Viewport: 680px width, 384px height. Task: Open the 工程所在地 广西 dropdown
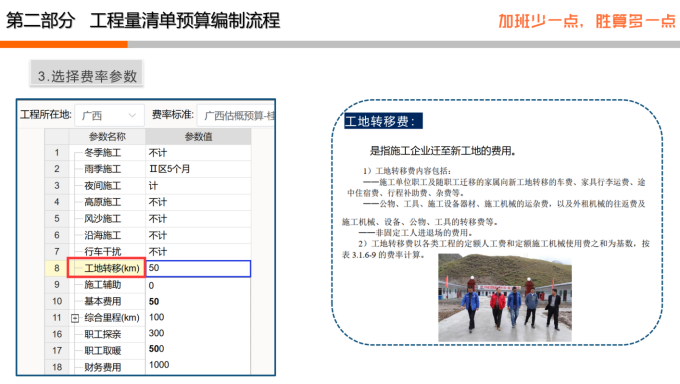click(109, 115)
